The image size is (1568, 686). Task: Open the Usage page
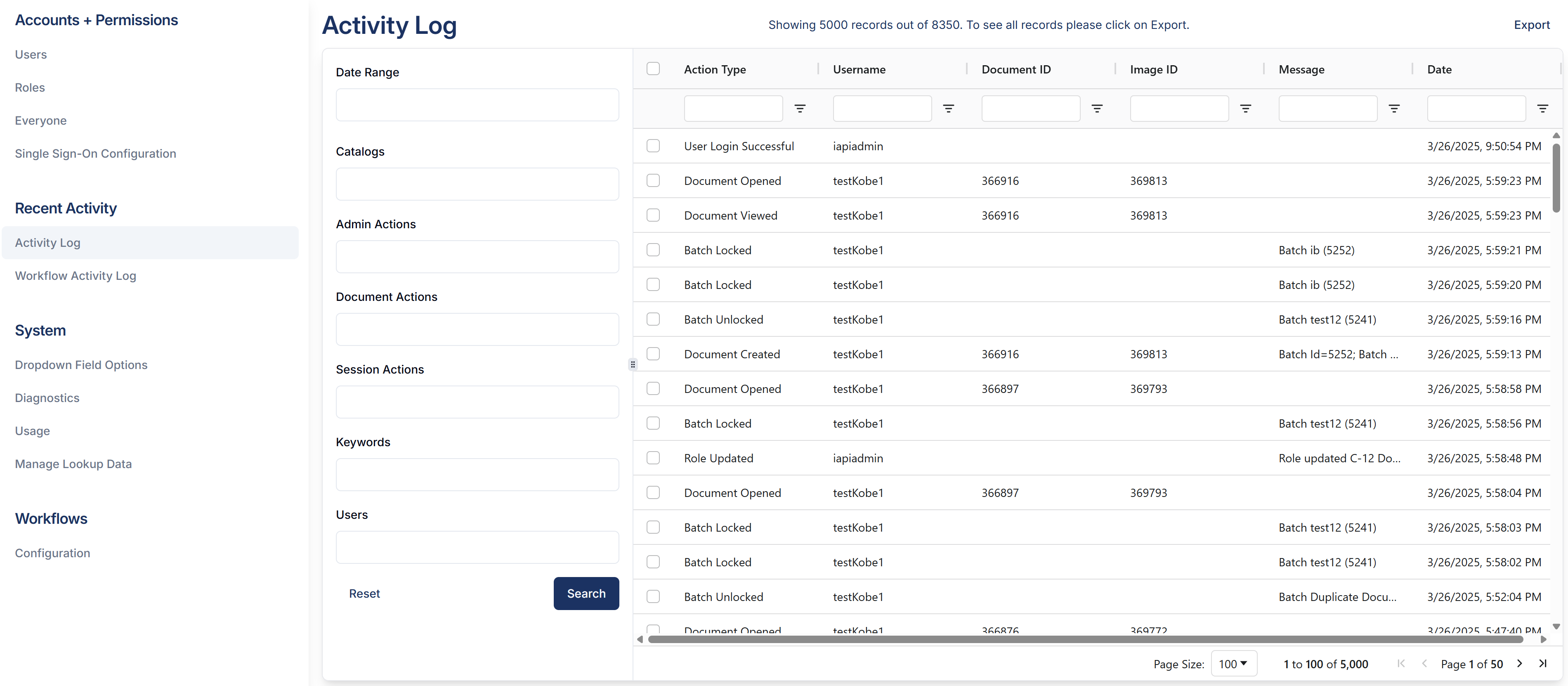[x=32, y=431]
